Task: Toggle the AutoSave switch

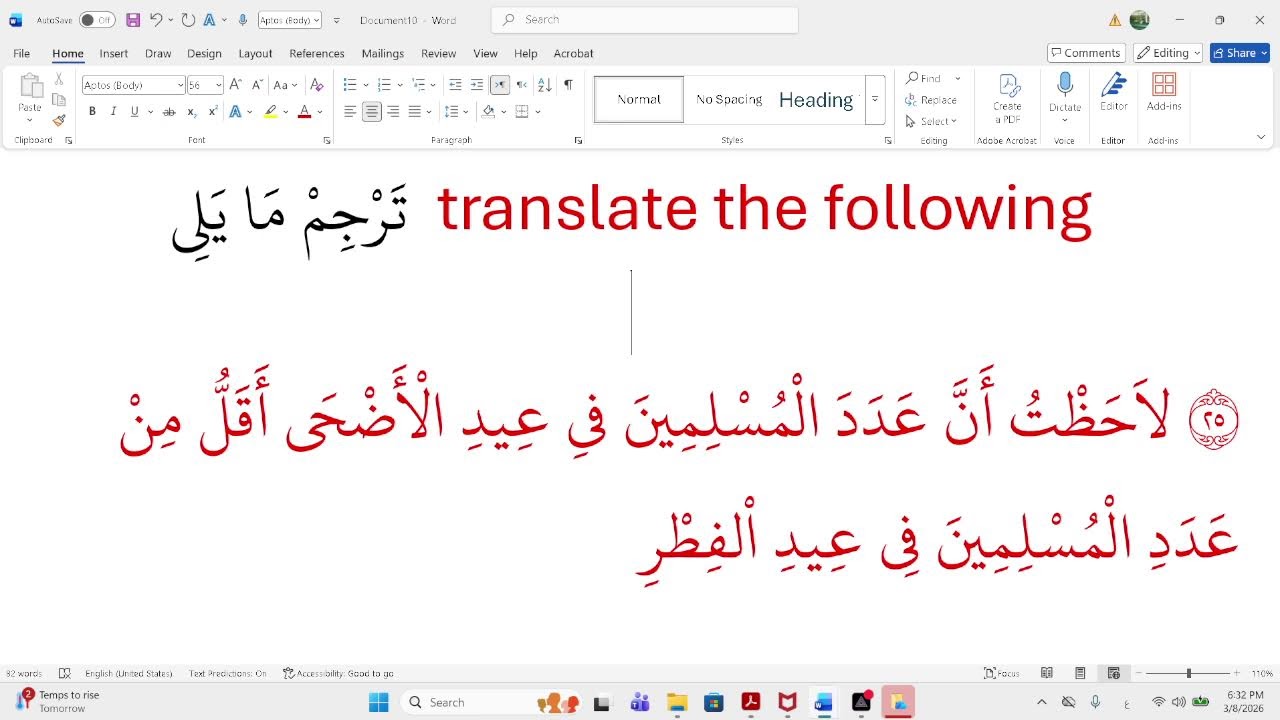Action: click(x=97, y=20)
